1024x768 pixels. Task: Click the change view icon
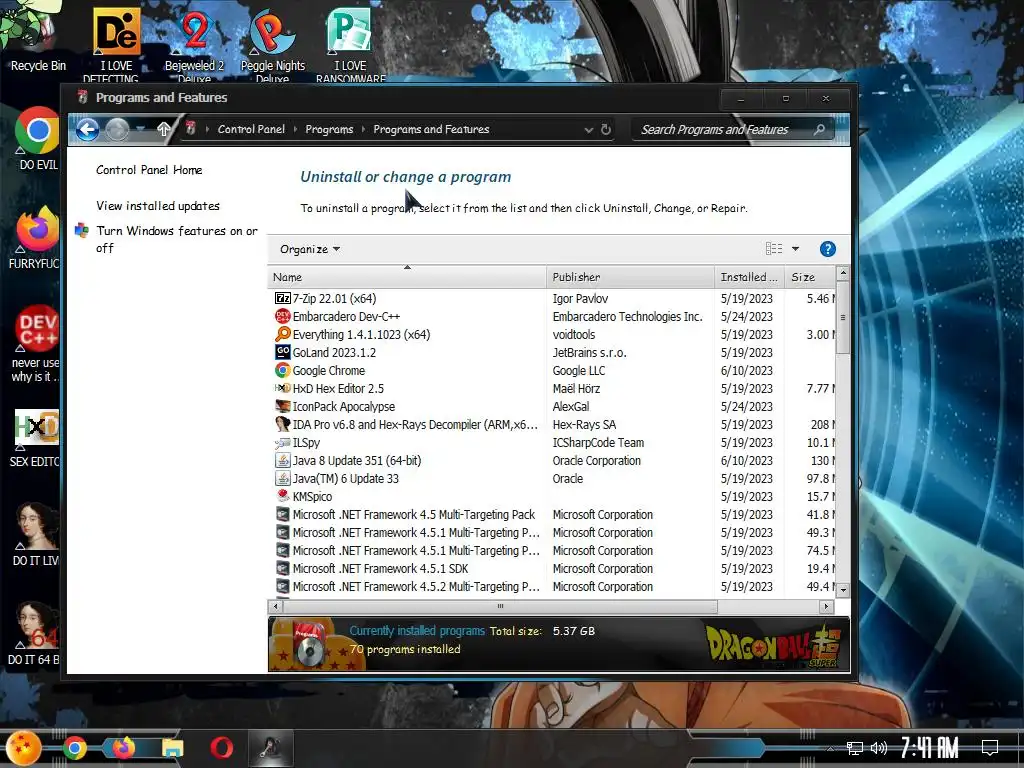774,249
